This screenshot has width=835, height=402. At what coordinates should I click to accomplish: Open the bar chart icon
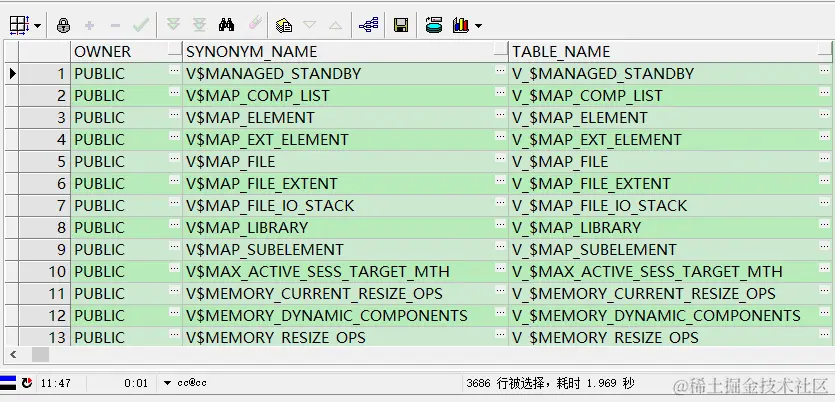coord(461,25)
